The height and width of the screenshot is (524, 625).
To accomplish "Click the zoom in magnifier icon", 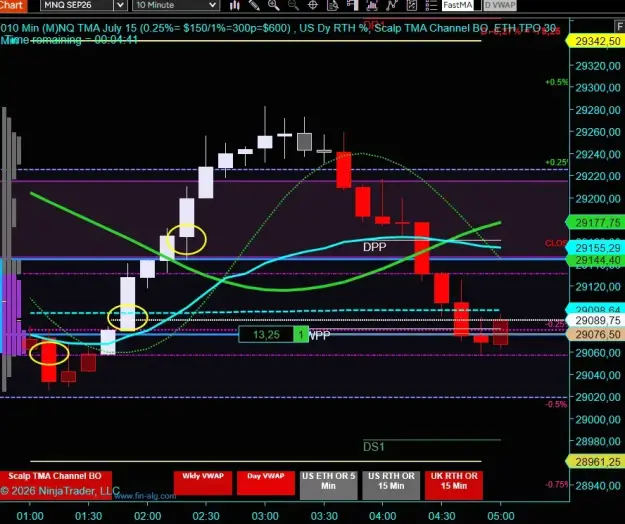I will [273, 5].
